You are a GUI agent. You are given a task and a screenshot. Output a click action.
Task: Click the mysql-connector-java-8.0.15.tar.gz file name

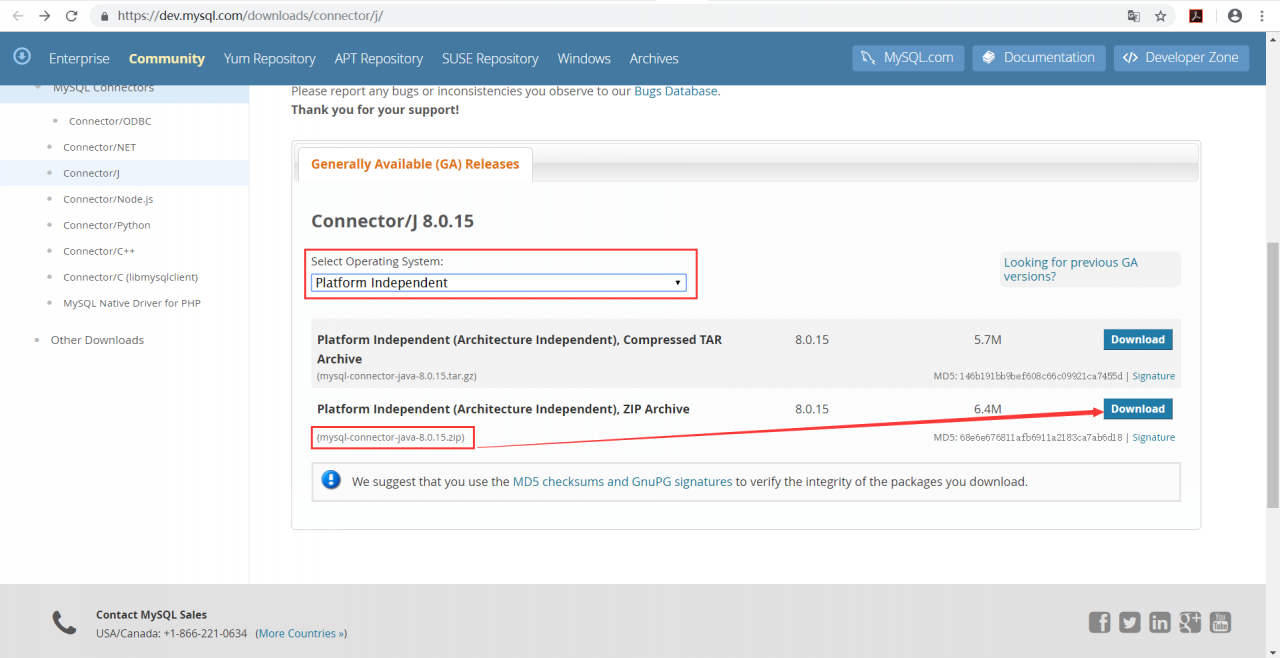[x=397, y=376]
